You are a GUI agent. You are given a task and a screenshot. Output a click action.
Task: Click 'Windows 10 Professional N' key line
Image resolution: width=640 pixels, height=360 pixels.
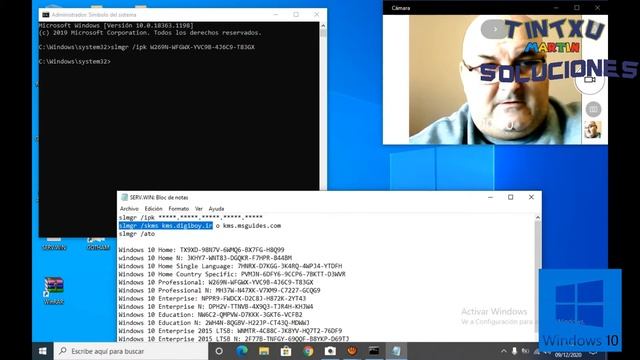click(220, 291)
